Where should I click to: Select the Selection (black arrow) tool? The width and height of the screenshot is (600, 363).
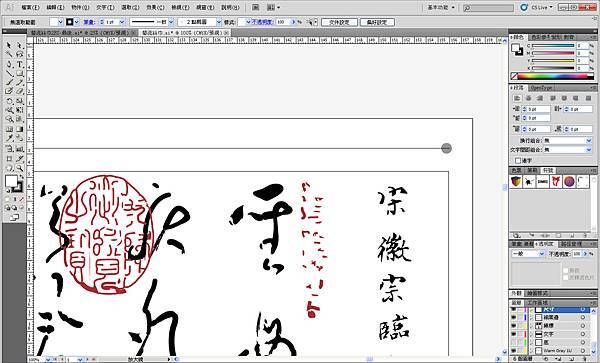pyautogui.click(x=9, y=46)
